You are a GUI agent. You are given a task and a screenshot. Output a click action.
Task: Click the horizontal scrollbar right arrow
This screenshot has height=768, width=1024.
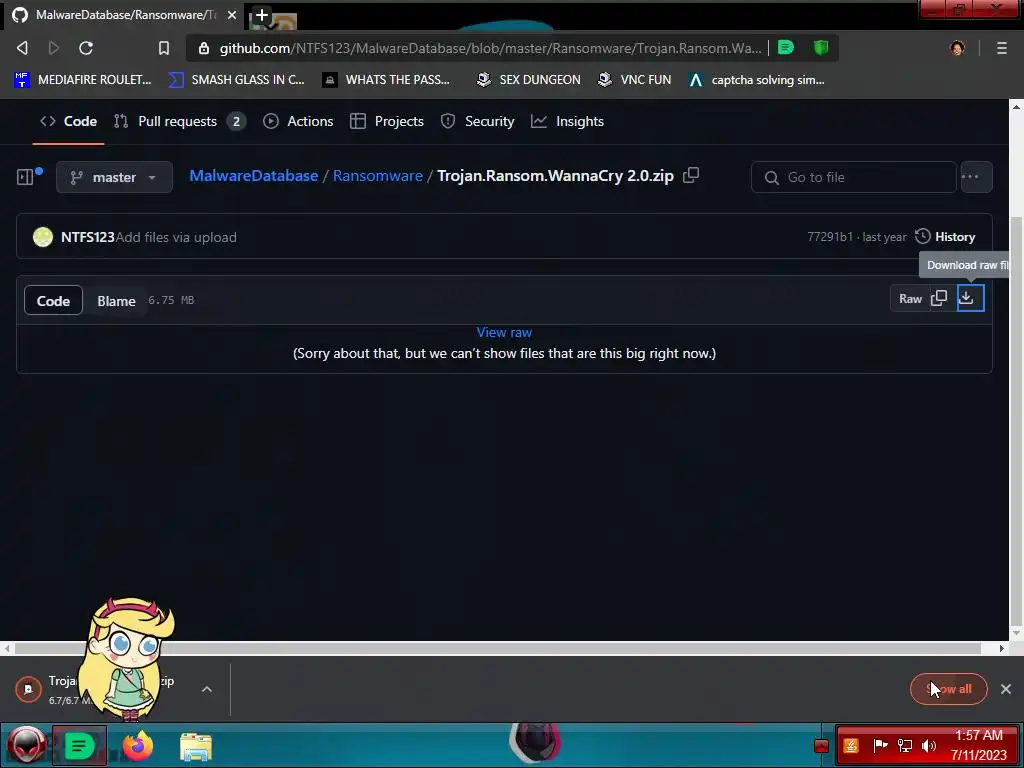coord(1002,648)
